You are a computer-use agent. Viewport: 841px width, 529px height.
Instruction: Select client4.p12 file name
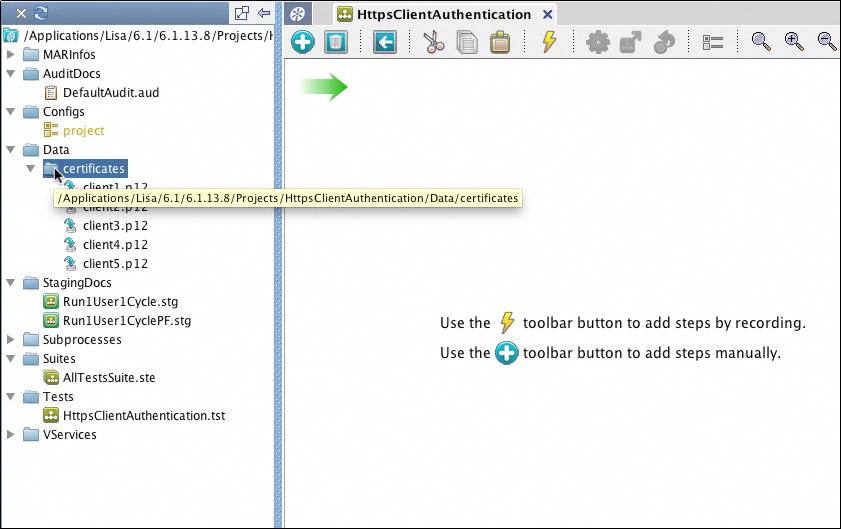pyautogui.click(x=115, y=245)
